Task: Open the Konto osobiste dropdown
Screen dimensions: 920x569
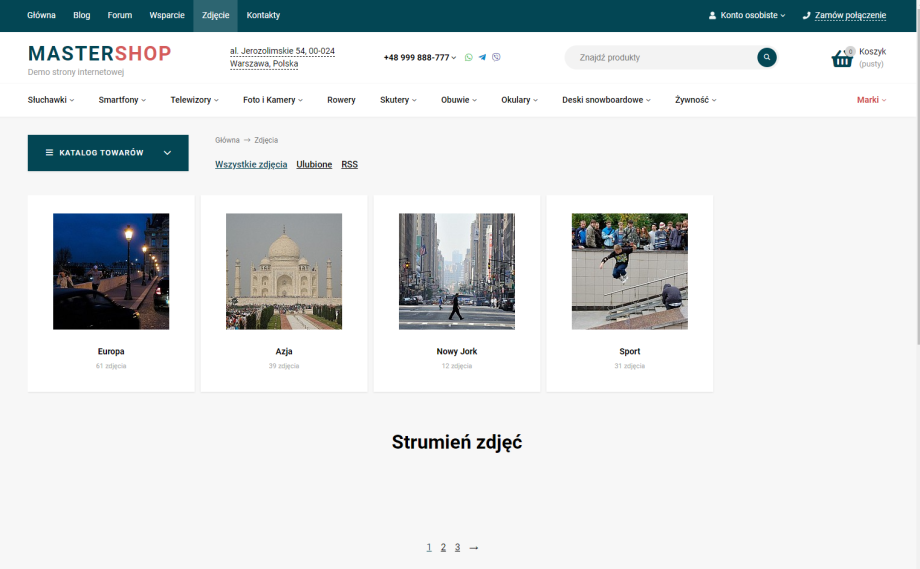Action: [x=747, y=16]
